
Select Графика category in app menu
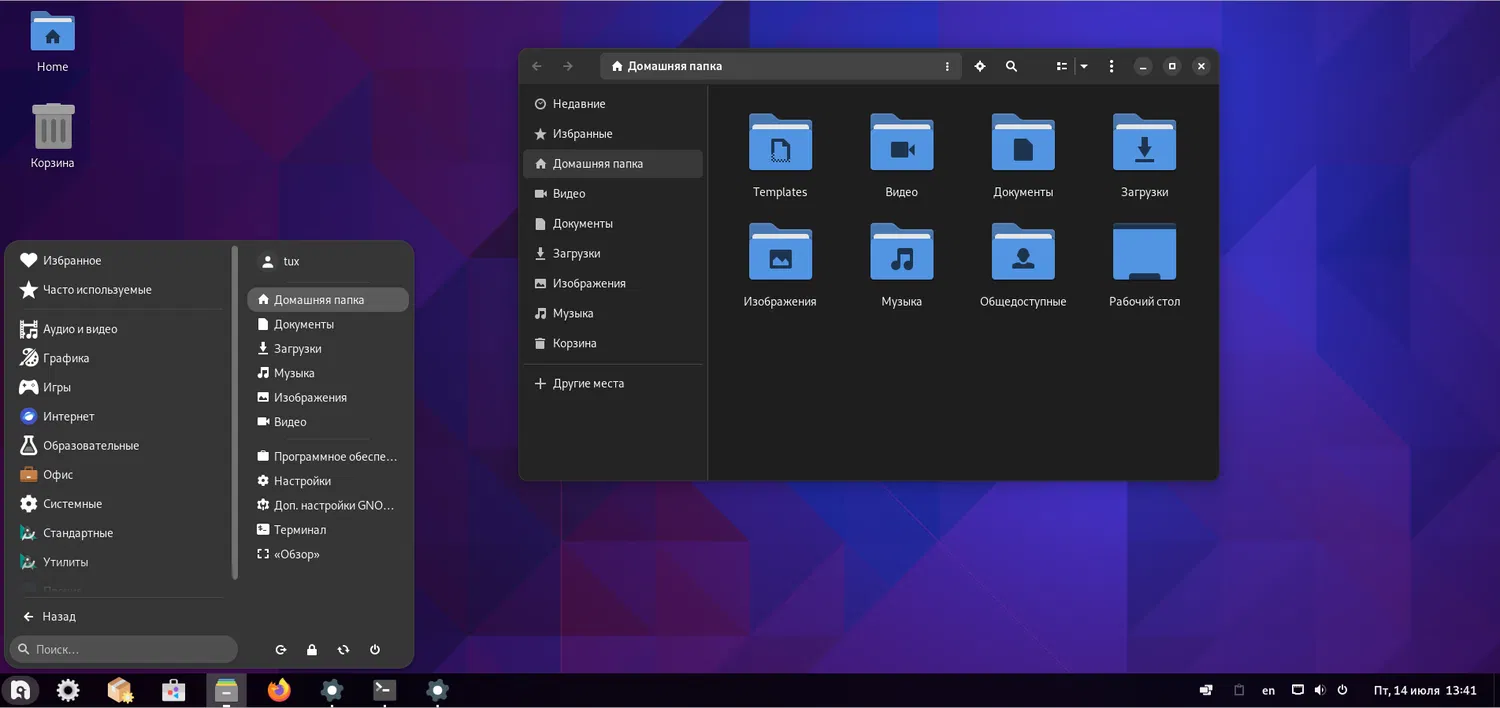pos(66,358)
